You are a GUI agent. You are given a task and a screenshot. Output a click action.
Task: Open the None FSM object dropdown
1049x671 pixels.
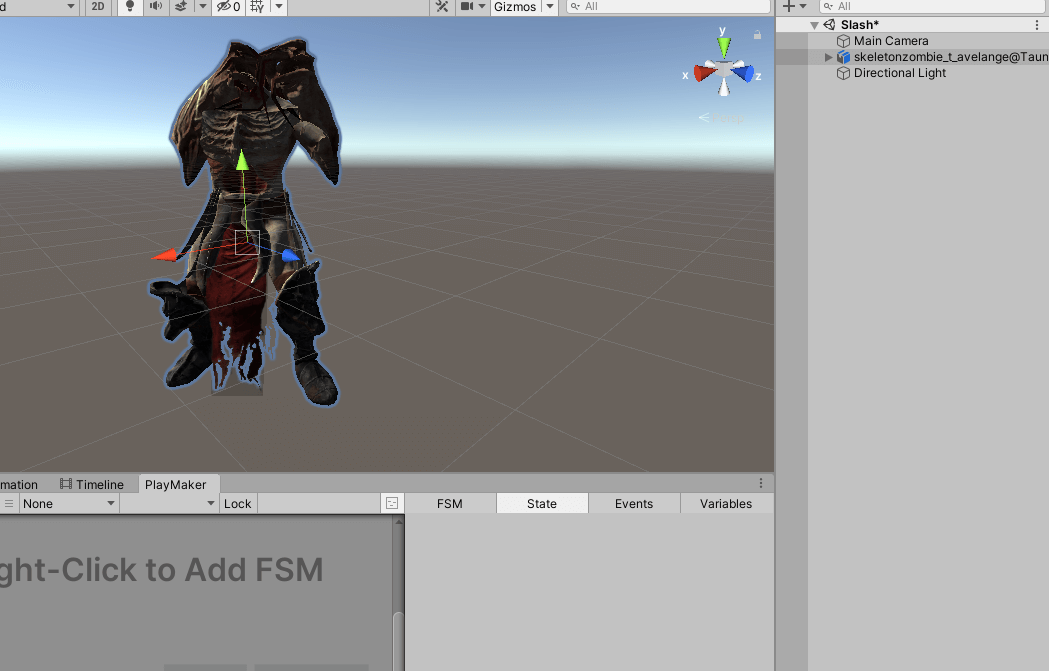tap(69, 504)
